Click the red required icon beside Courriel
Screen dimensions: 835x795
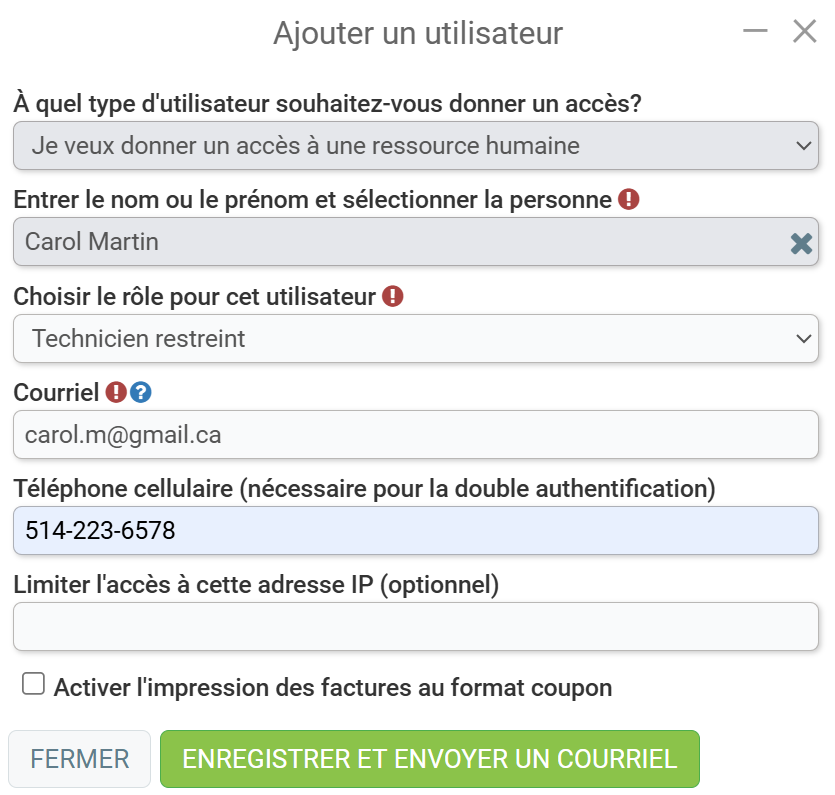click(116, 392)
